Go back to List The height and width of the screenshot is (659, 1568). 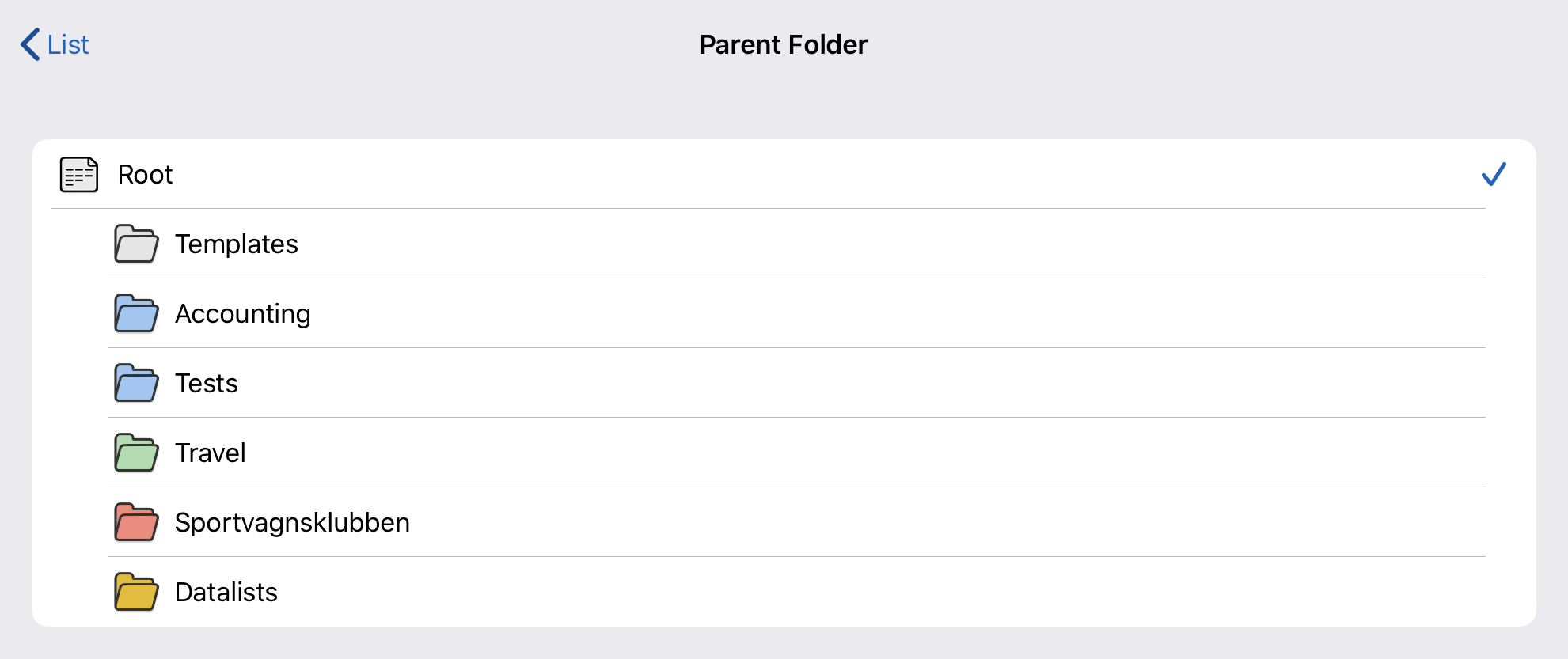tap(68, 44)
